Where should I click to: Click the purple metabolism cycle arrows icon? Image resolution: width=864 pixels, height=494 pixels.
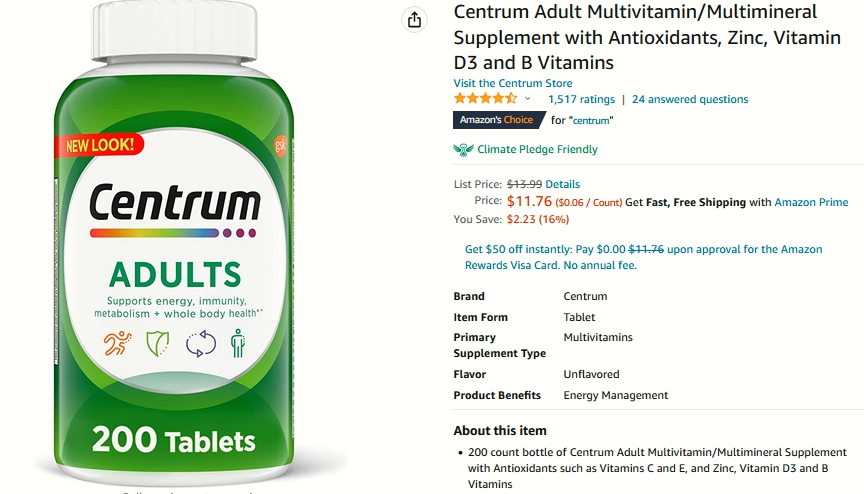click(x=201, y=343)
